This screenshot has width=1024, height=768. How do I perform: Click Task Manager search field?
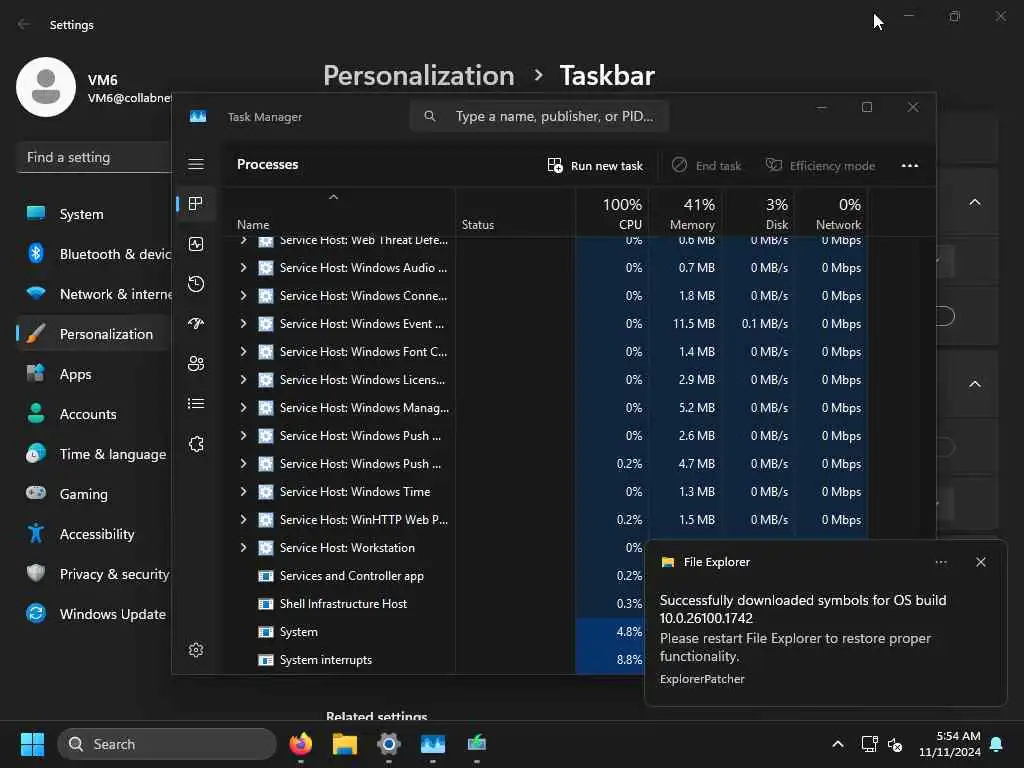coord(539,116)
